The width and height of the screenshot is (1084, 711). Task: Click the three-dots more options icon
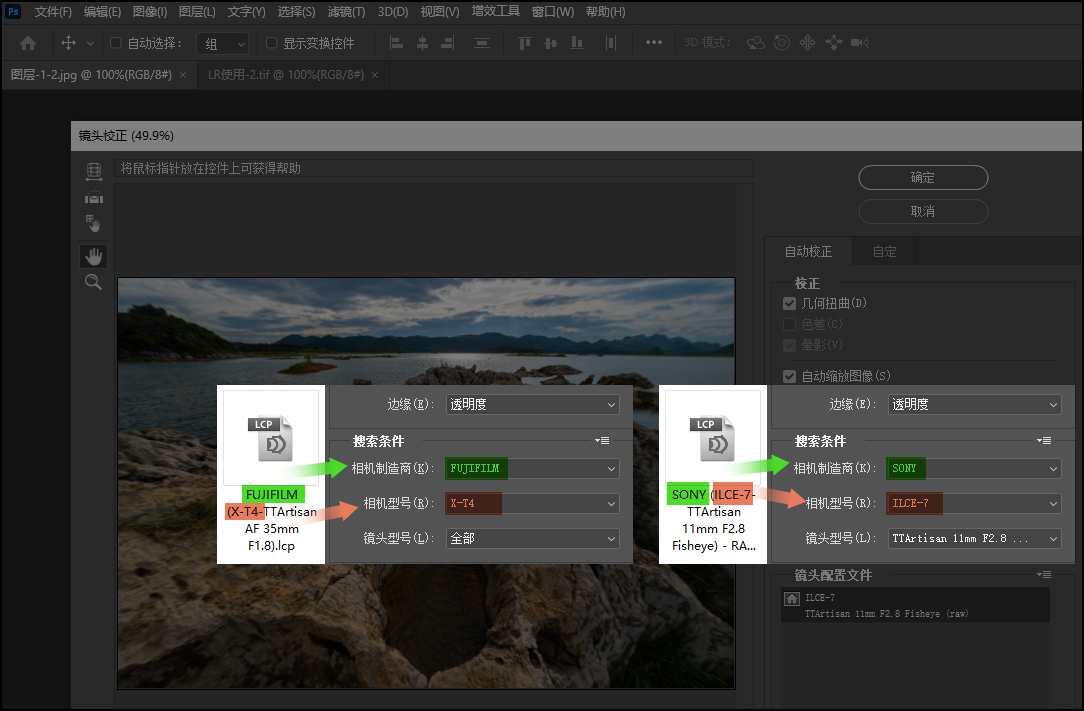[x=654, y=43]
